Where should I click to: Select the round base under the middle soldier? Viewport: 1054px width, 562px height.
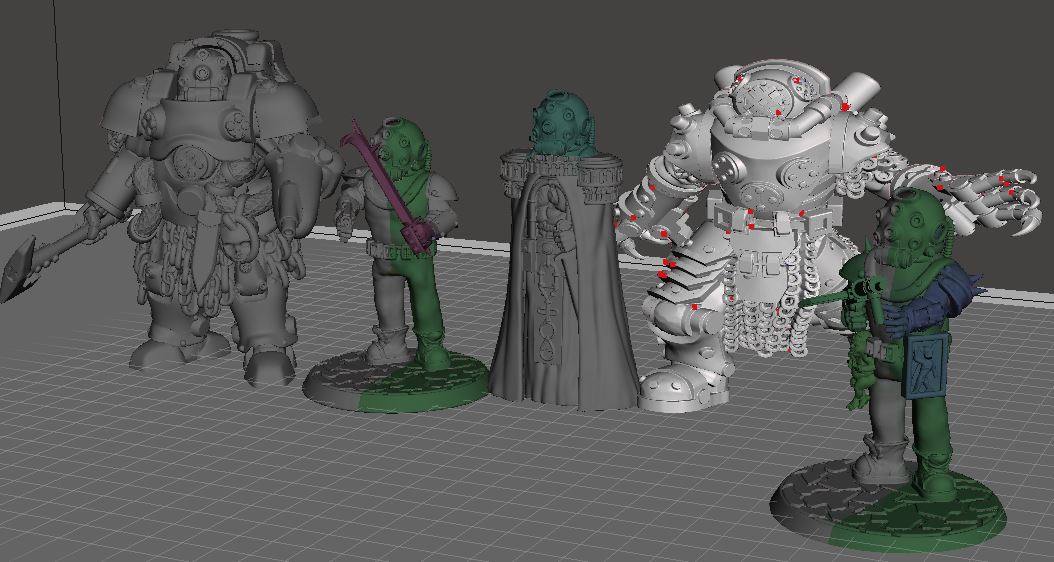coord(395,382)
